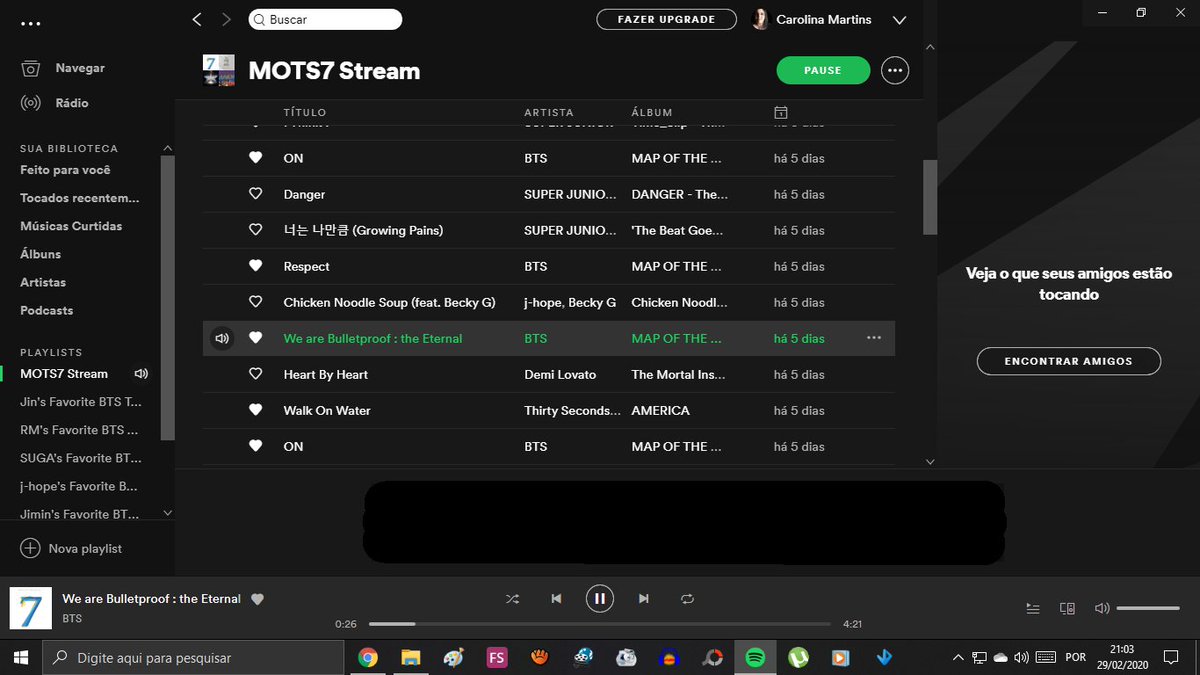Open Tocados recentemente in library
This screenshot has height=675, width=1200.
coord(80,198)
